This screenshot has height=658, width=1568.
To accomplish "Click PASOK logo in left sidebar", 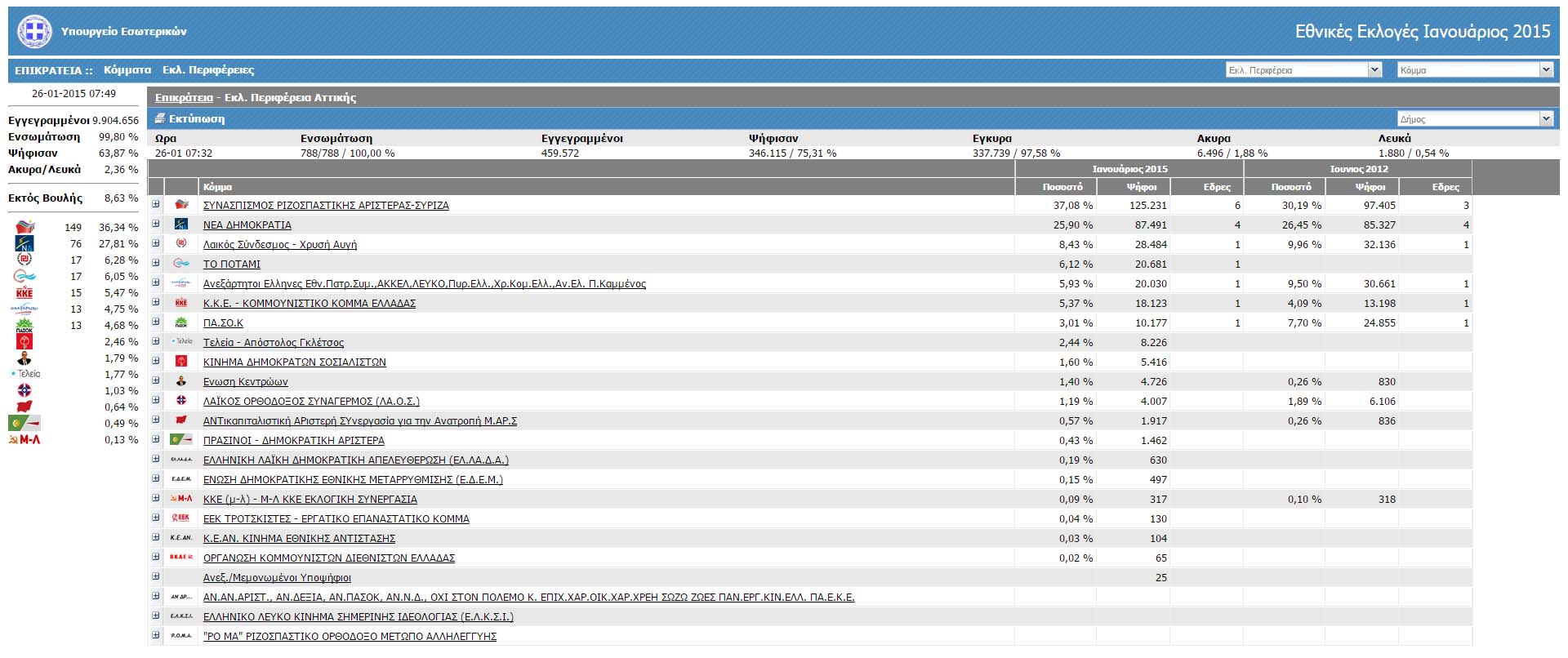I will 24,325.
